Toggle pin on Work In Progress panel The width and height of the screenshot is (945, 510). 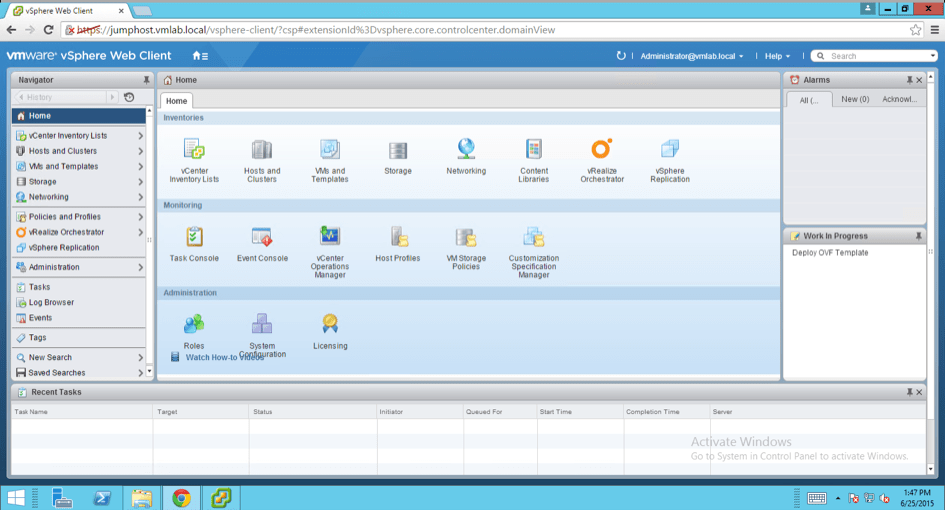coord(918,236)
